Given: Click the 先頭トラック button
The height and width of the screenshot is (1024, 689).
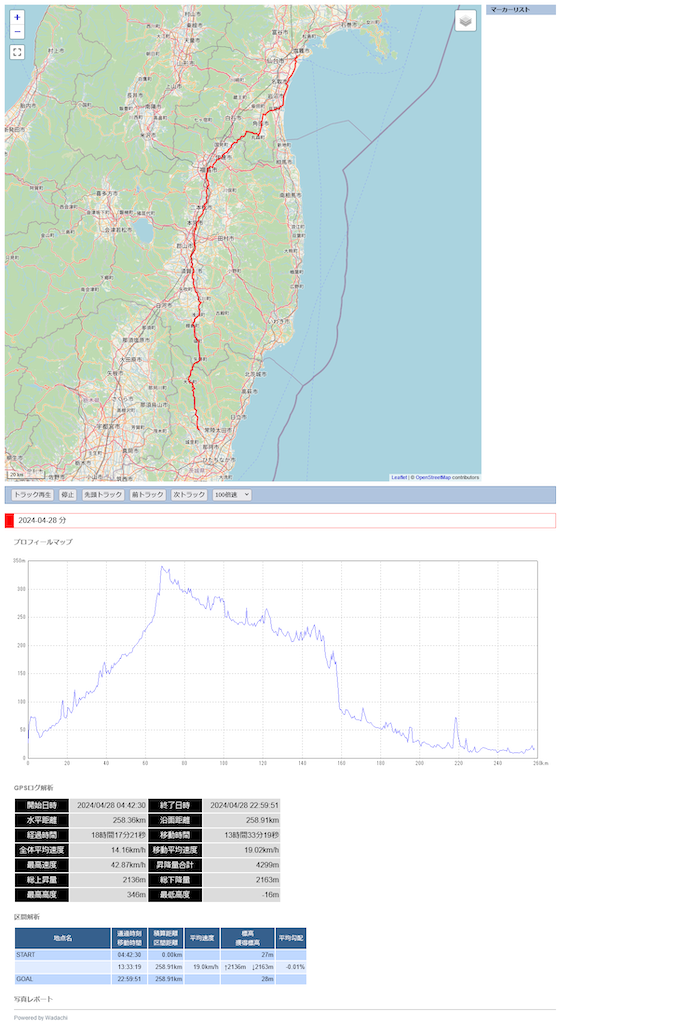Looking at the screenshot, I should pos(103,495).
